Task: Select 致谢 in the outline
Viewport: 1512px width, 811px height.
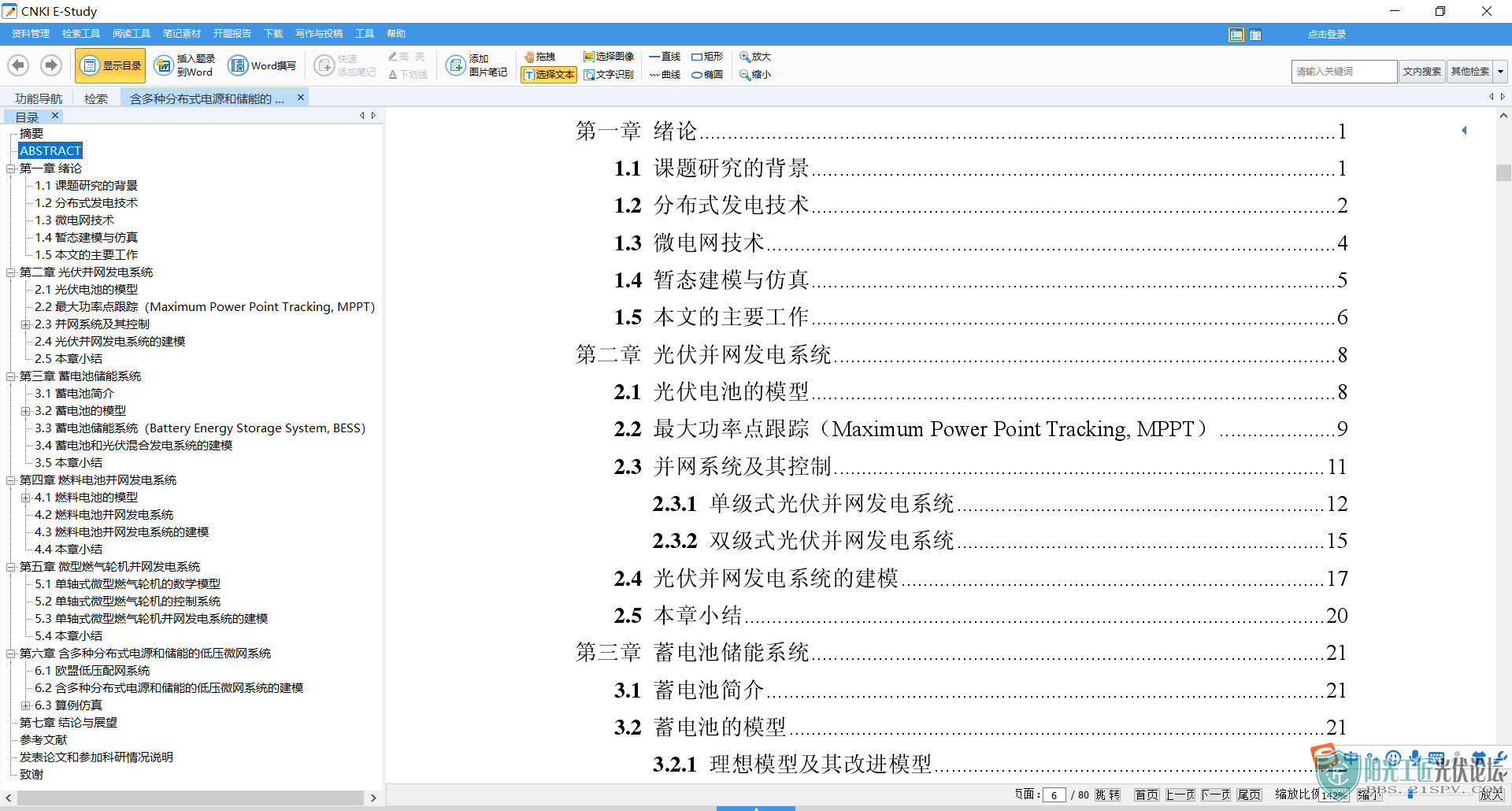Action: [x=31, y=775]
